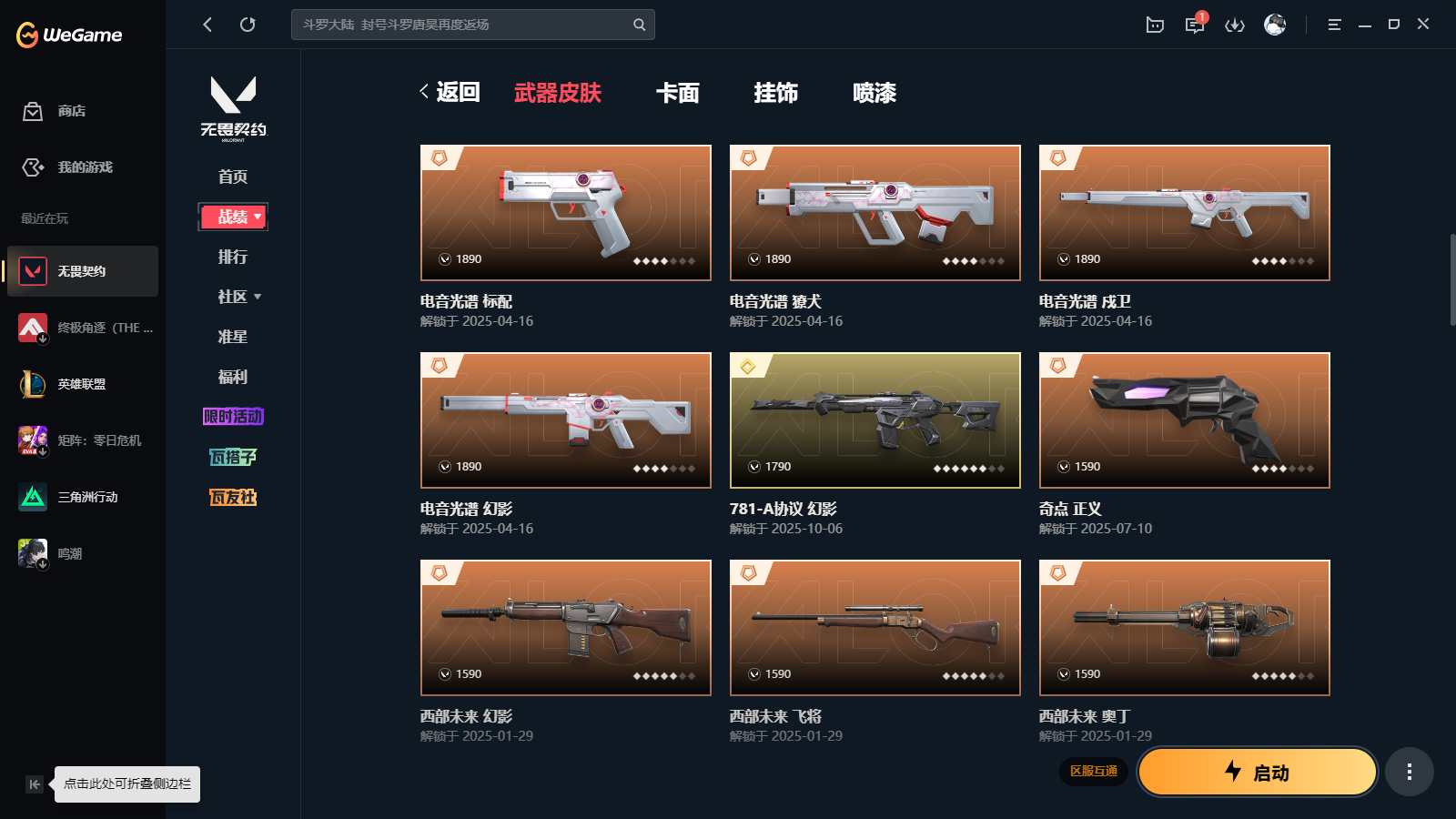This screenshot has height=819, width=1456.
Task: Collapse sidebar with the fold arrow icon
Action: (35, 784)
